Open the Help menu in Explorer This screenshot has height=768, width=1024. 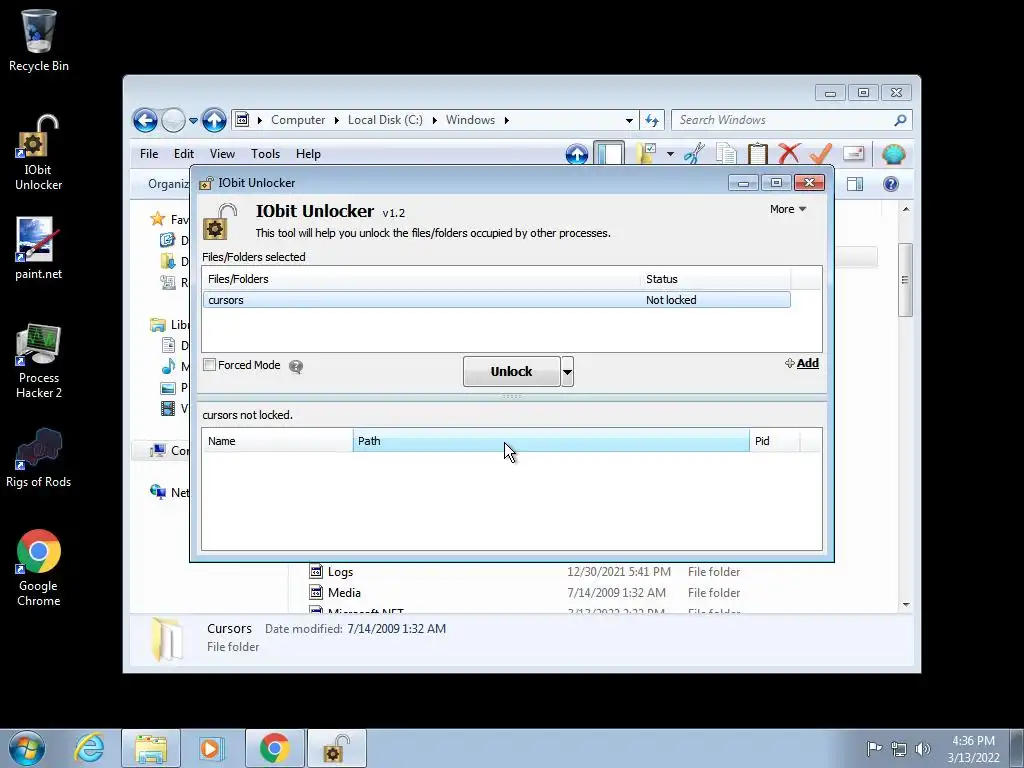click(308, 154)
